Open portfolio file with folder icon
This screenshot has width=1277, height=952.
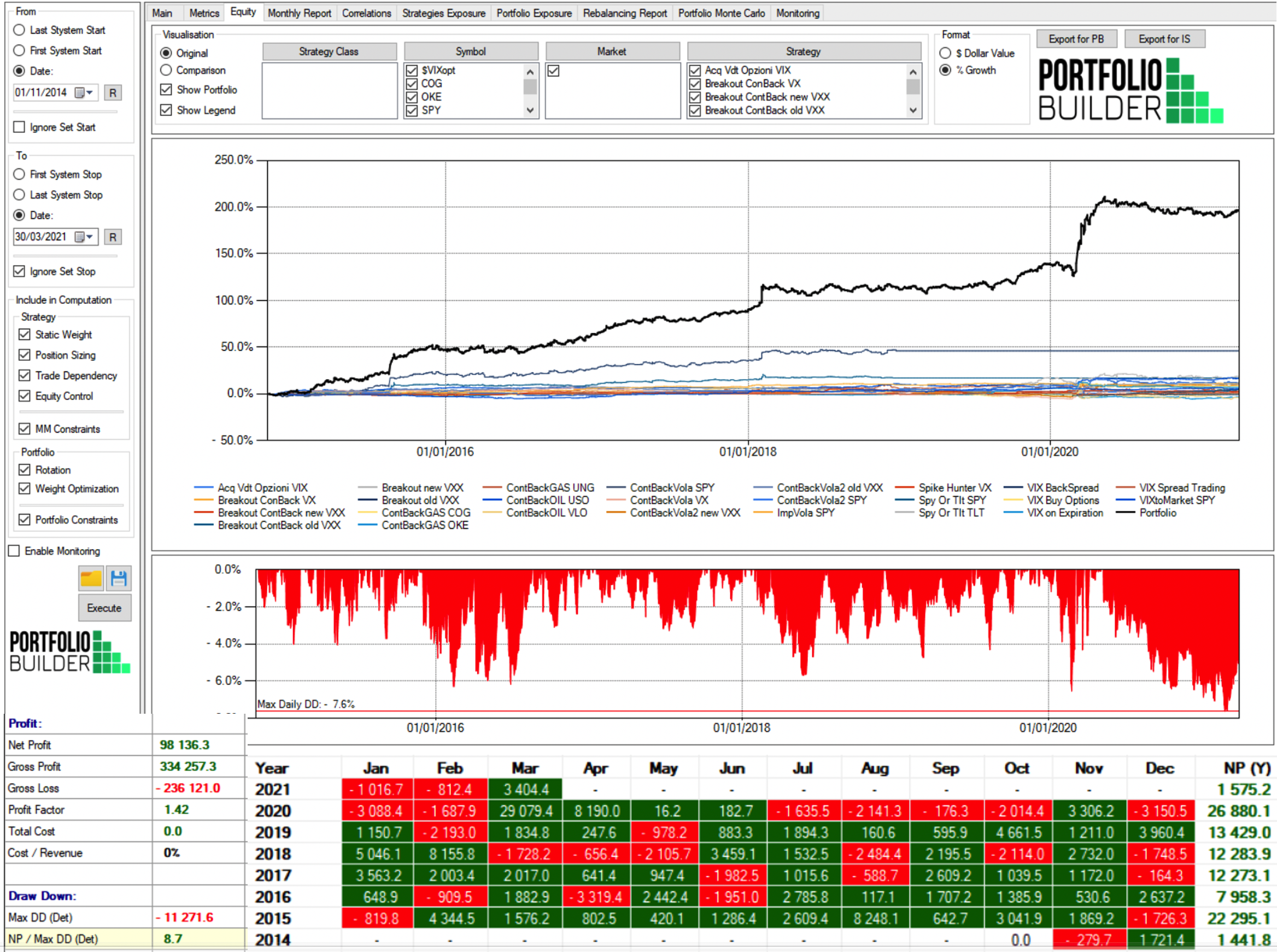pos(91,578)
